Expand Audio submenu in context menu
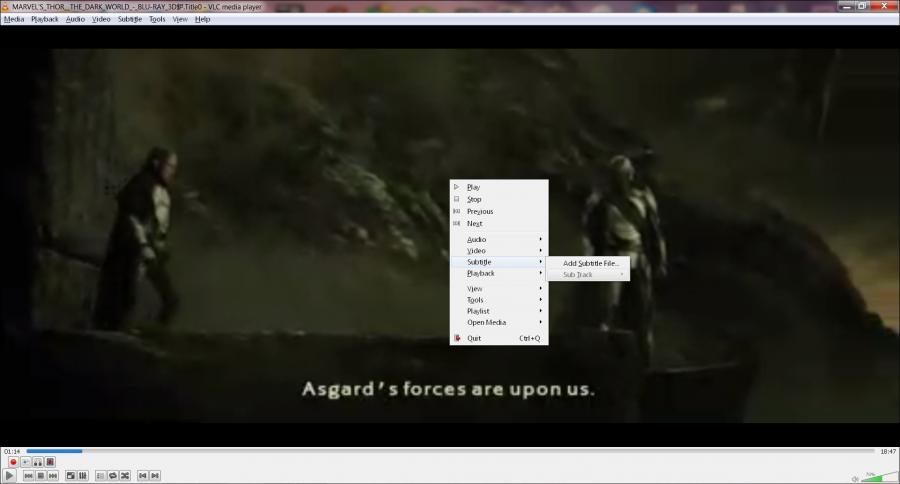 coord(499,239)
